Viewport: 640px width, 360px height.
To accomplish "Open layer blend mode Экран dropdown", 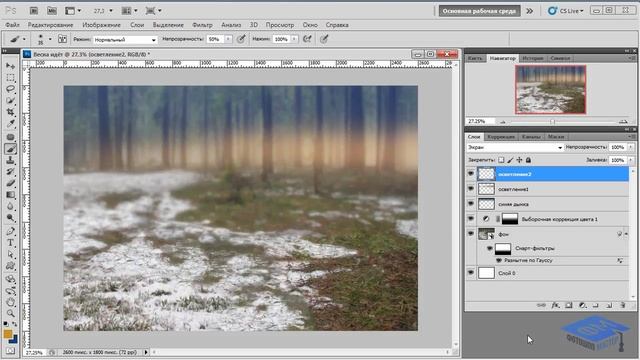I will (515, 147).
